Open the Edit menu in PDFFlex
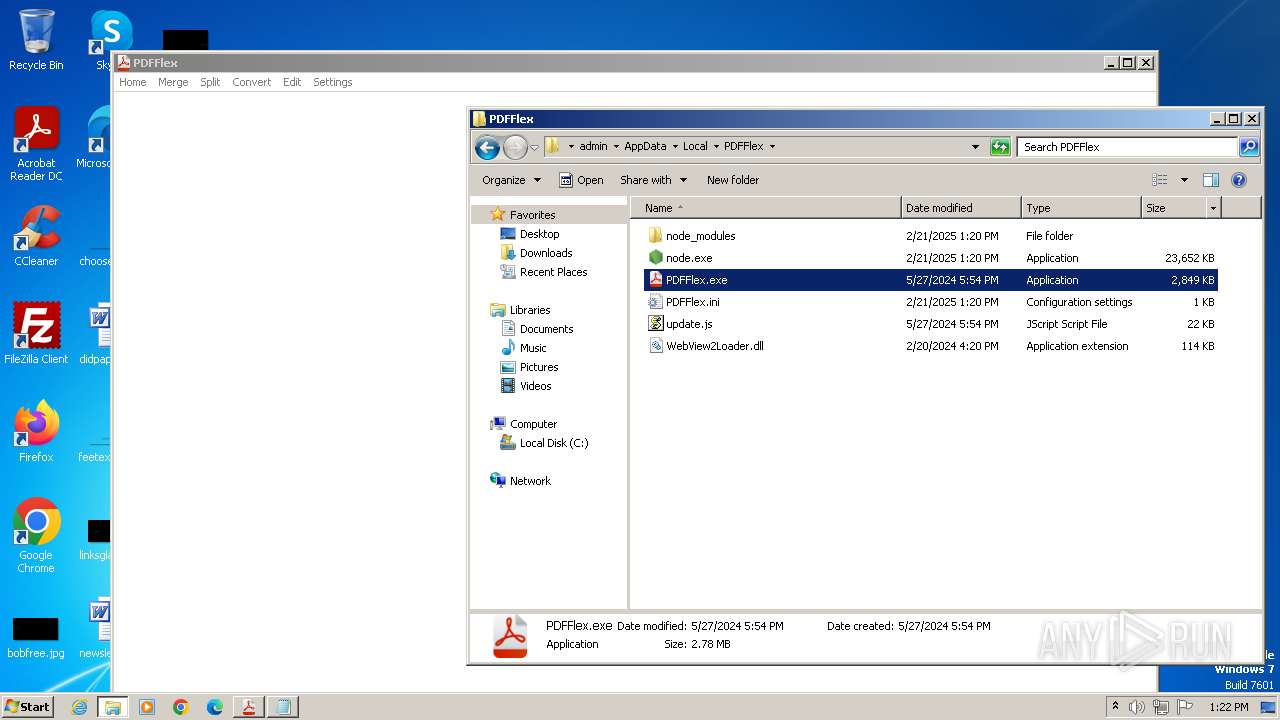Image resolution: width=1280 pixels, height=720 pixels. click(x=291, y=82)
